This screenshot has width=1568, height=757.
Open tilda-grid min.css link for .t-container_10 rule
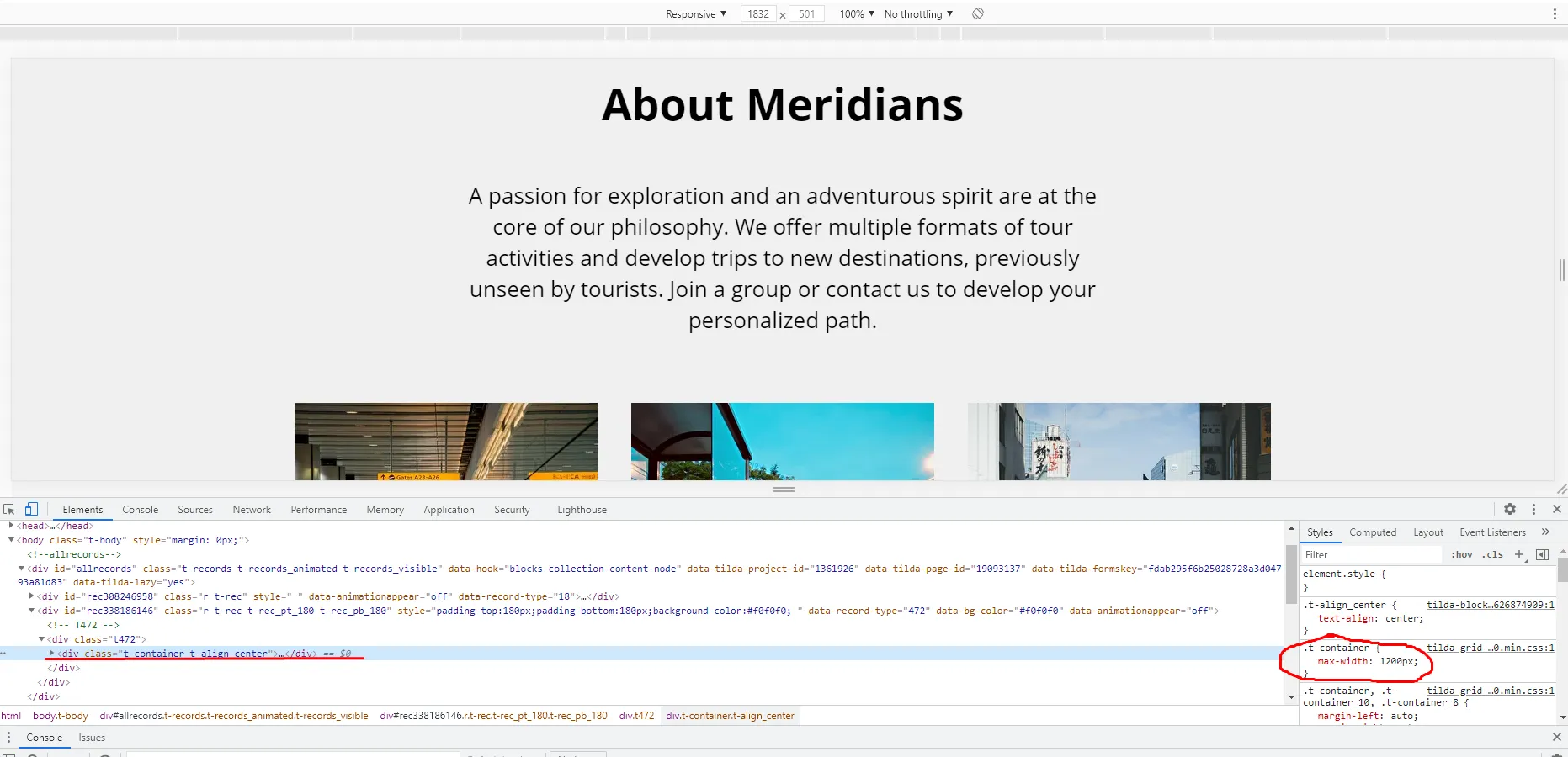point(1491,691)
